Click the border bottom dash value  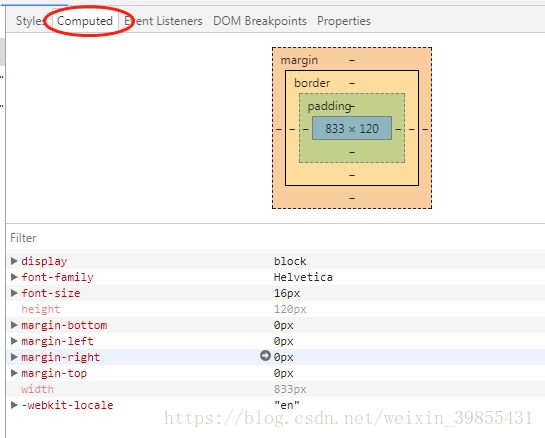pyautogui.click(x=352, y=175)
